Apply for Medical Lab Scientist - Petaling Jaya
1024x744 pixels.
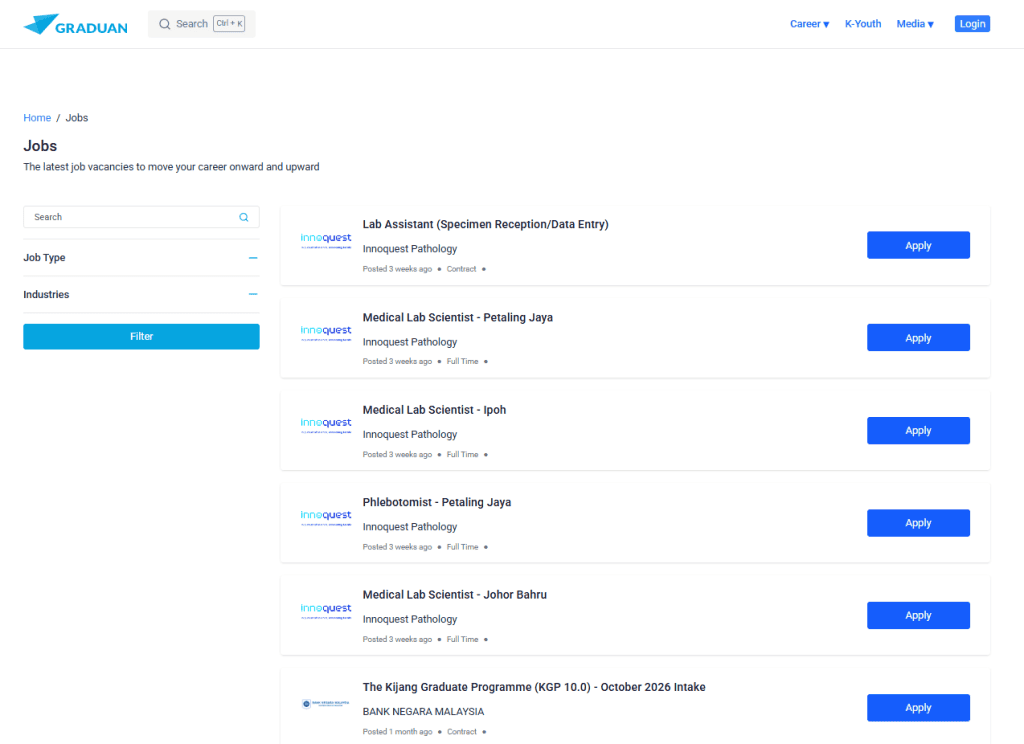tap(918, 338)
